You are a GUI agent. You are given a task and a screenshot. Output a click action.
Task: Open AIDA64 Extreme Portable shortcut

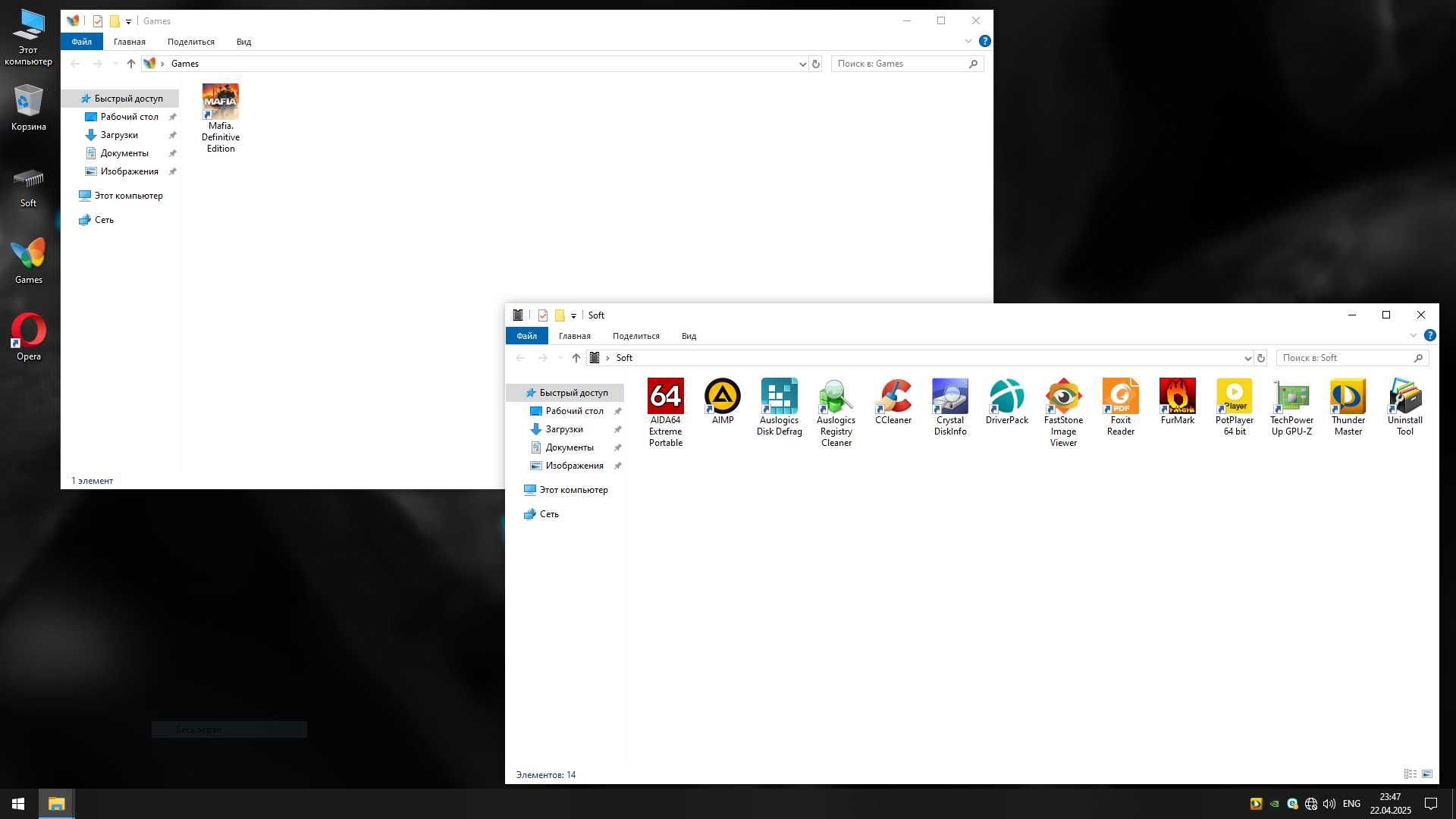coord(665,412)
